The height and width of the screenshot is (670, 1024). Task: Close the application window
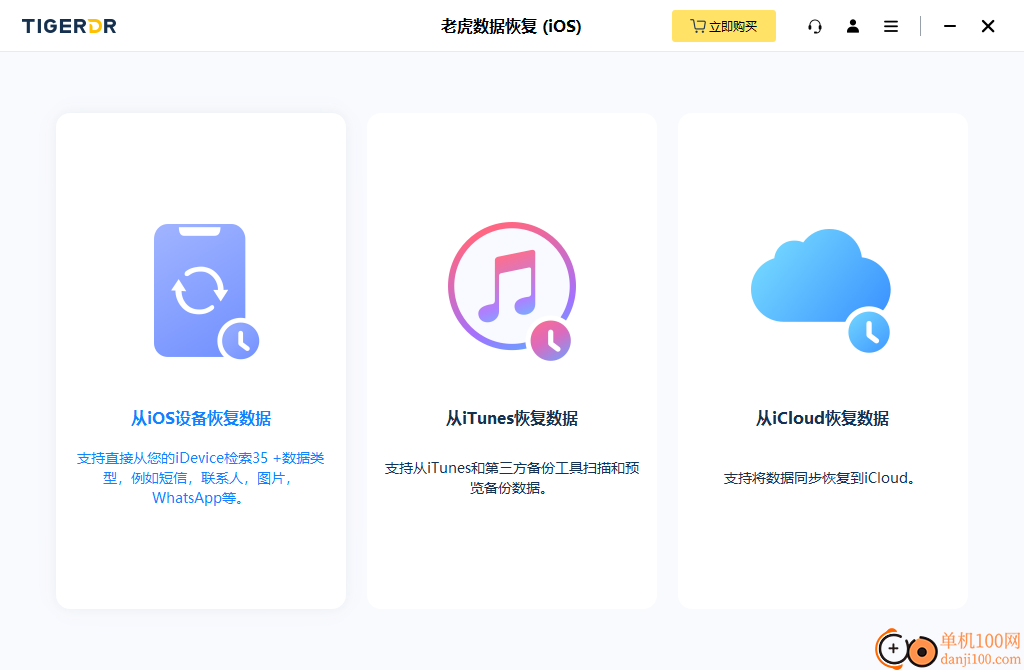tap(988, 26)
